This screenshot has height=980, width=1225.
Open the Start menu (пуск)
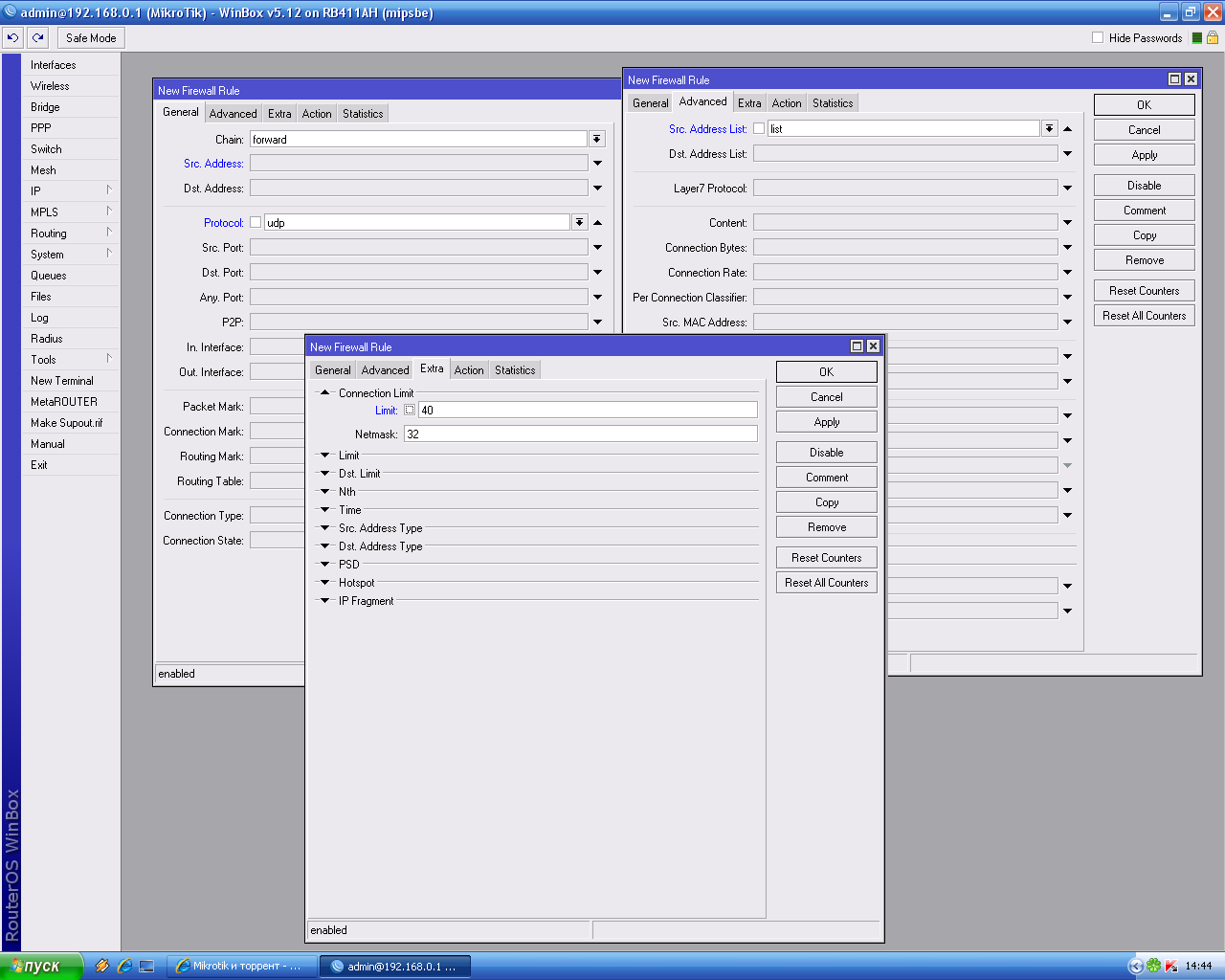[41, 967]
